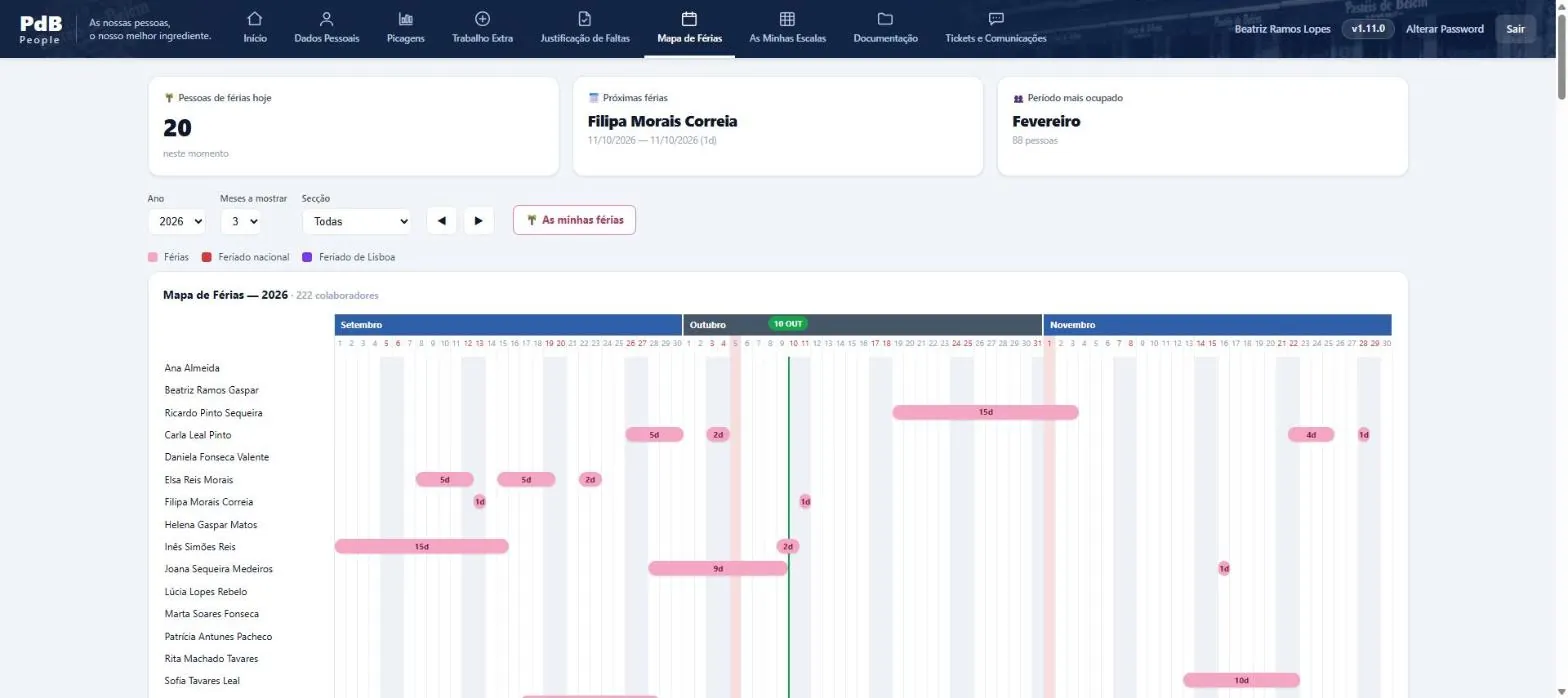Image resolution: width=1568 pixels, height=698 pixels.
Task: Click Elsa Reis Morais' 2d vacation bar
Action: 590,479
